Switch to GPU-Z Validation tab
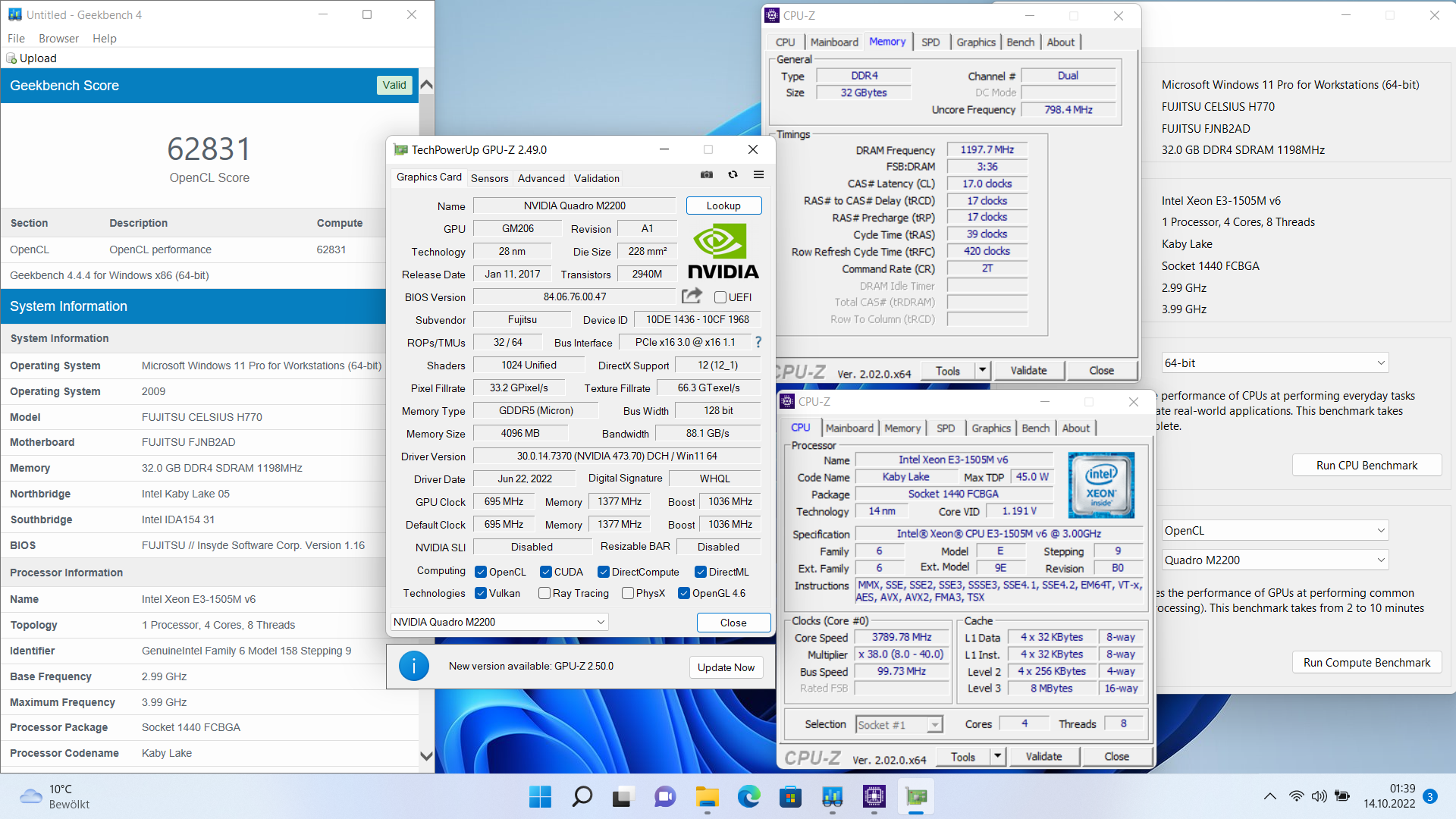1456x819 pixels. tap(597, 178)
